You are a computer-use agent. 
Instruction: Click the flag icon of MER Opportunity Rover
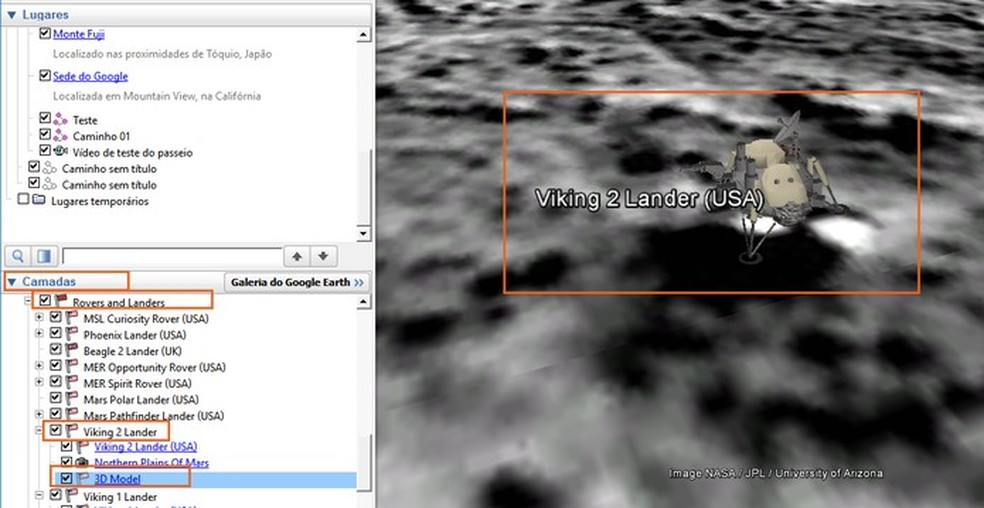[72, 367]
